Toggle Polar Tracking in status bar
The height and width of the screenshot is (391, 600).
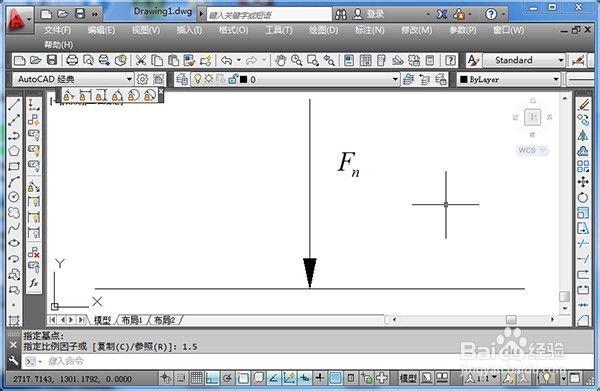tap(228, 378)
